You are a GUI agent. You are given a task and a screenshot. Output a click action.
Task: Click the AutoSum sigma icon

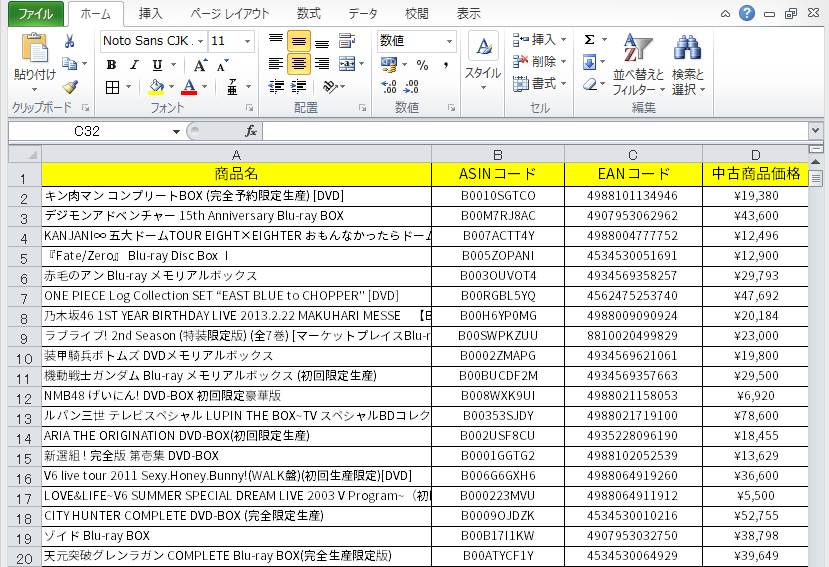pos(590,40)
